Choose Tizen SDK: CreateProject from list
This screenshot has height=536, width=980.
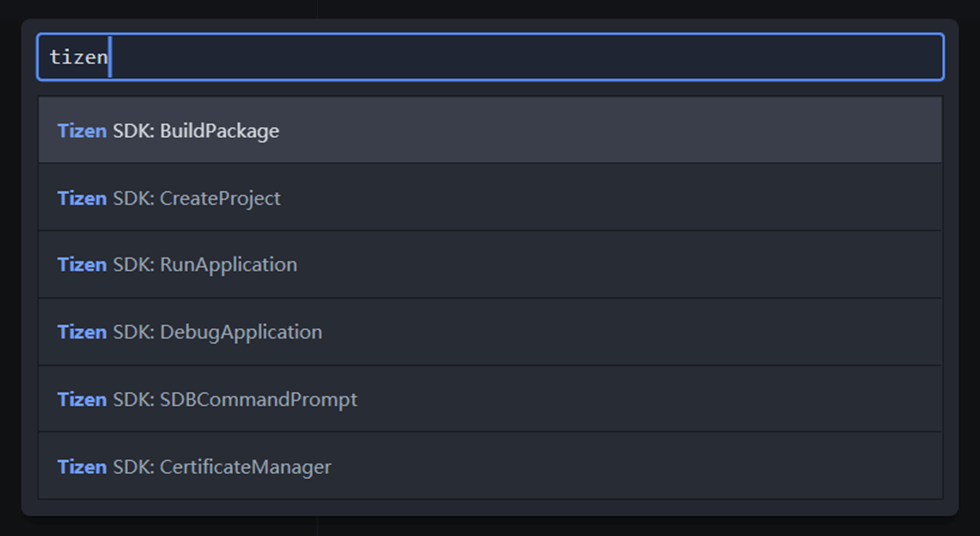(x=490, y=197)
